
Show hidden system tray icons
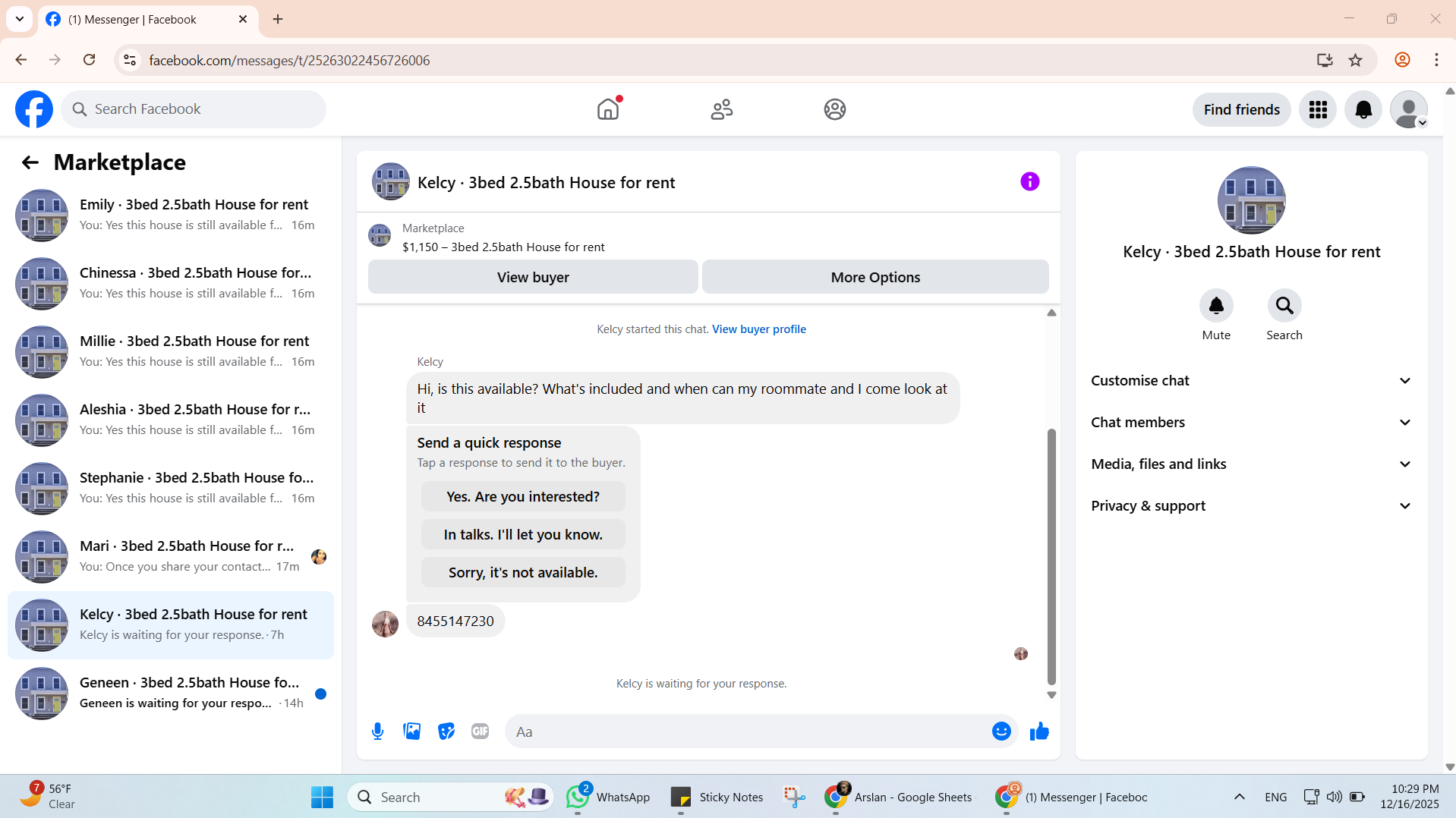click(x=1239, y=797)
